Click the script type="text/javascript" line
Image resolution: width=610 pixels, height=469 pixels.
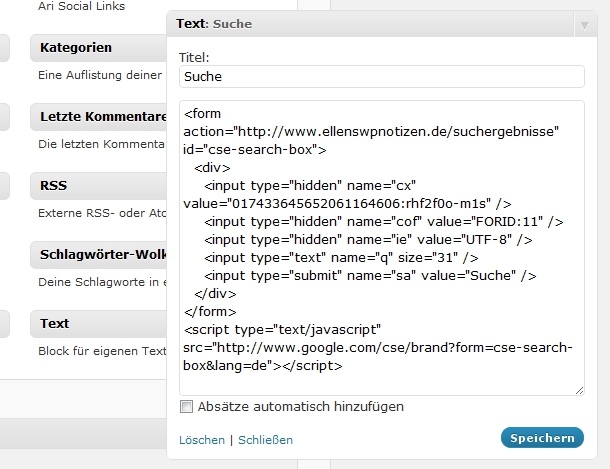[282, 329]
